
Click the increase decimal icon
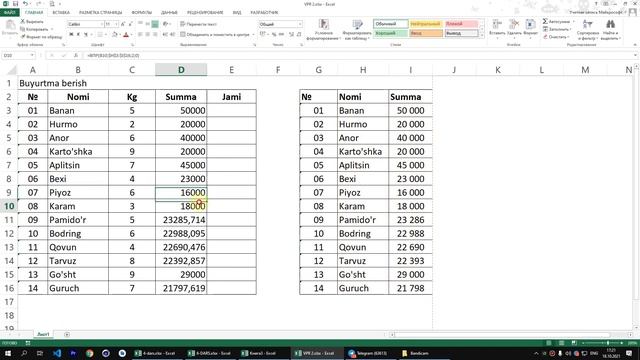pos(291,35)
